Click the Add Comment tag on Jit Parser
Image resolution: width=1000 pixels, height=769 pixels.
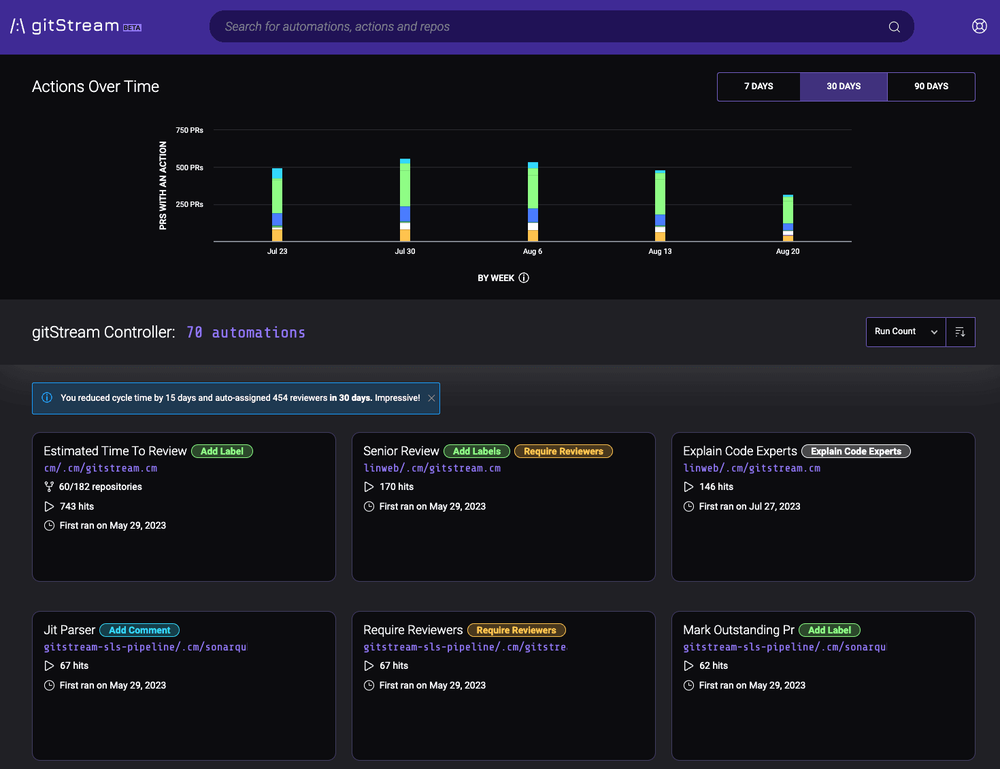pyautogui.click(x=139, y=630)
